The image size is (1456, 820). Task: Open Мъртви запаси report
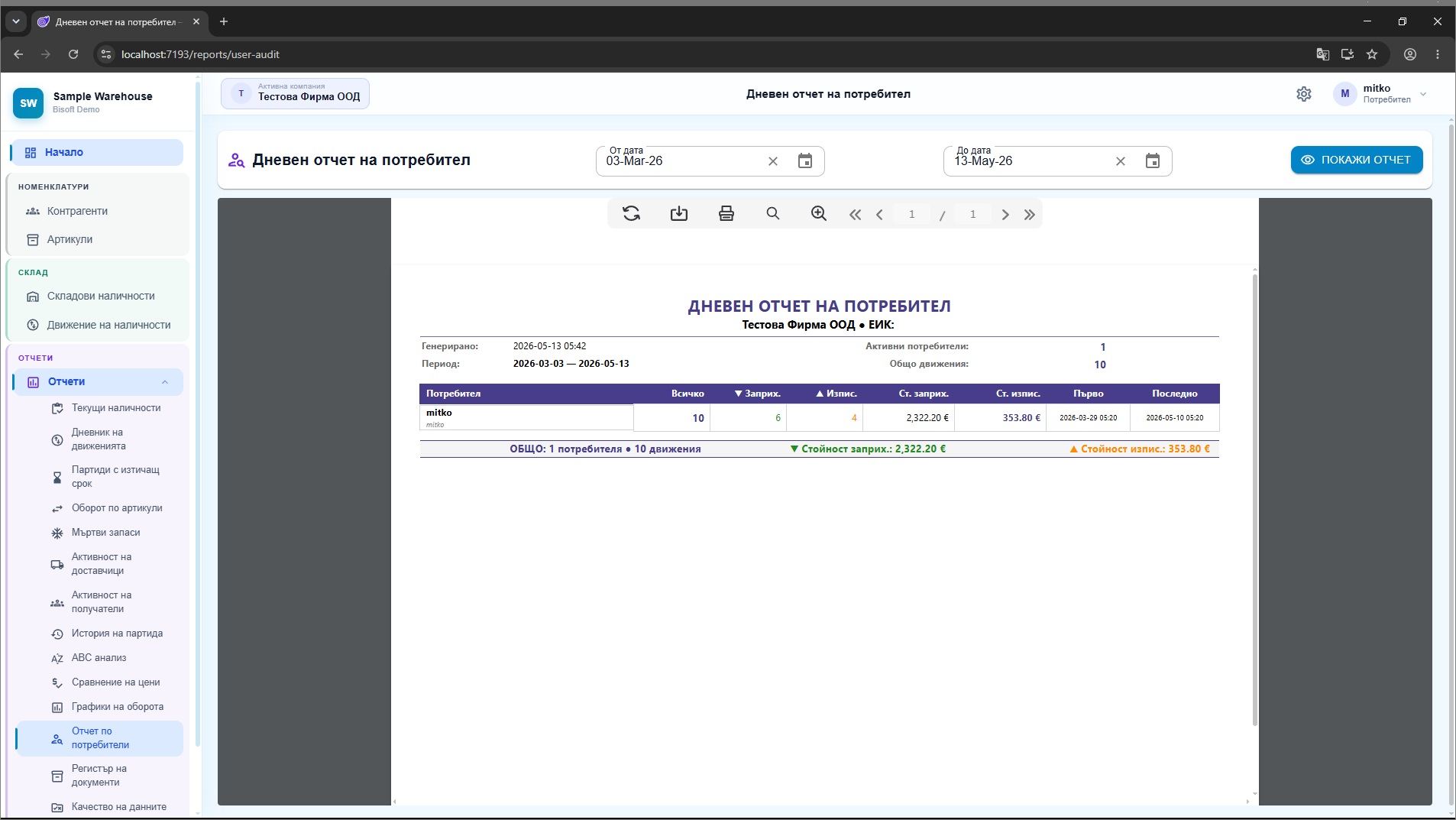click(99, 533)
